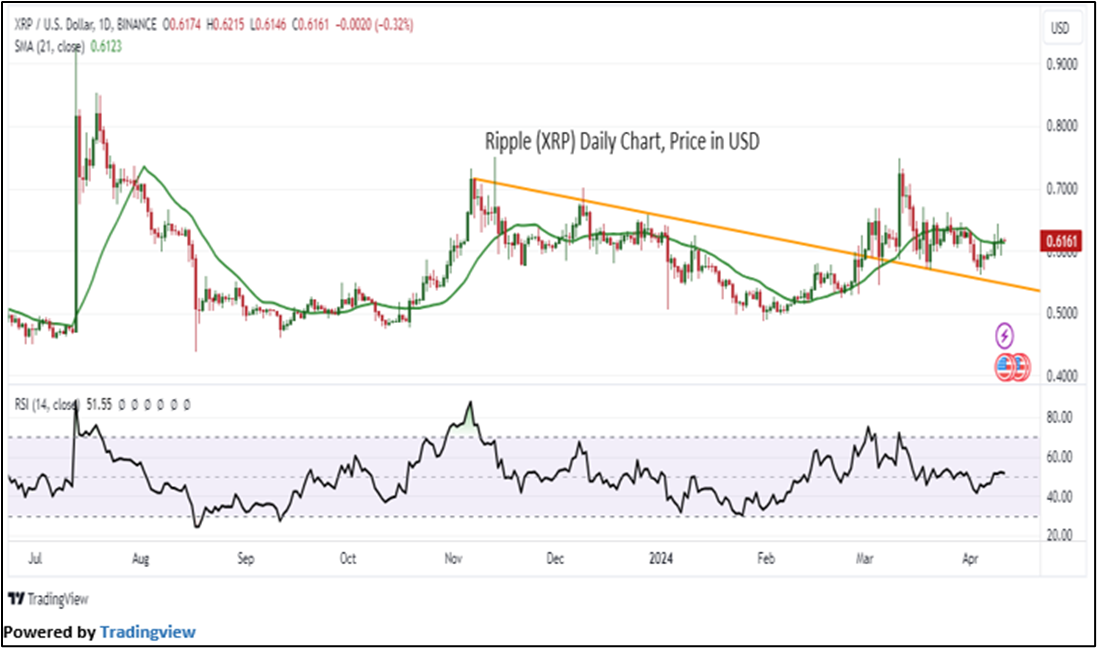The image size is (1097, 648).
Task: Click the RSI 80.00 axis label
Action: 1059,417
